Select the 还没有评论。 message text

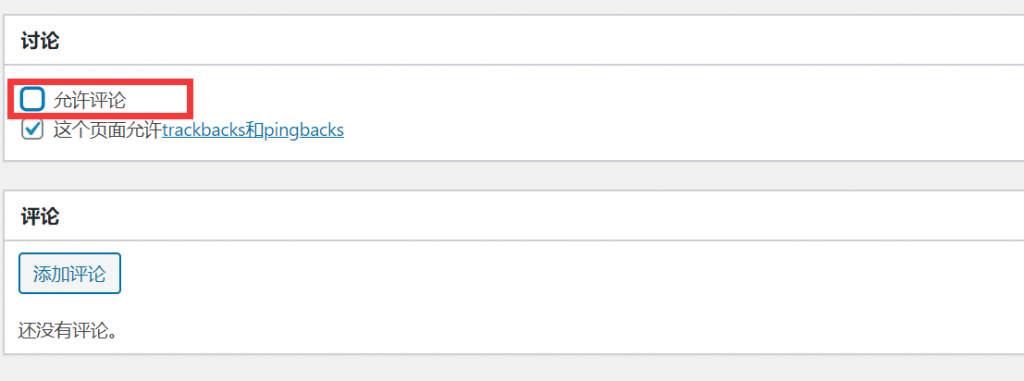click(x=68, y=330)
